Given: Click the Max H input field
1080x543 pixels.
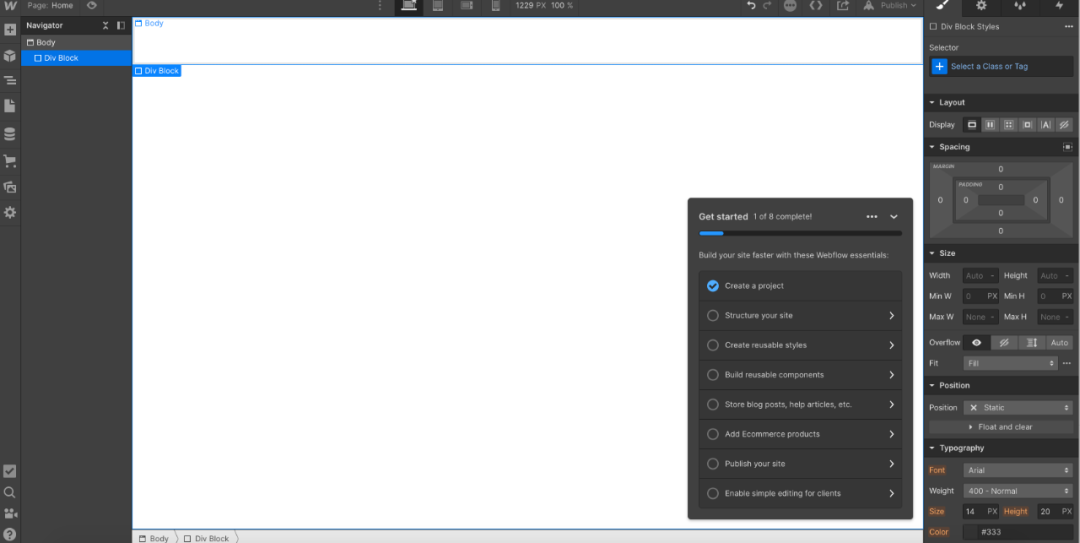Looking at the screenshot, I should click(1055, 317).
